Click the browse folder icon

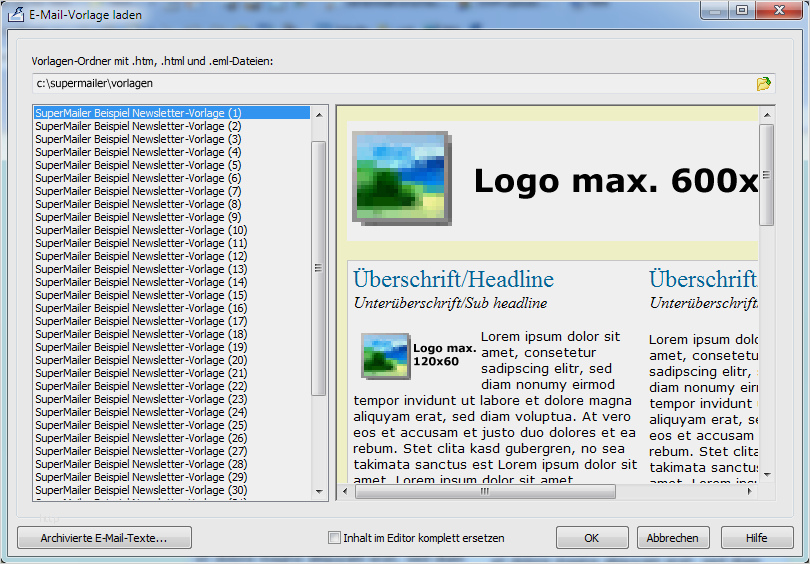point(764,84)
